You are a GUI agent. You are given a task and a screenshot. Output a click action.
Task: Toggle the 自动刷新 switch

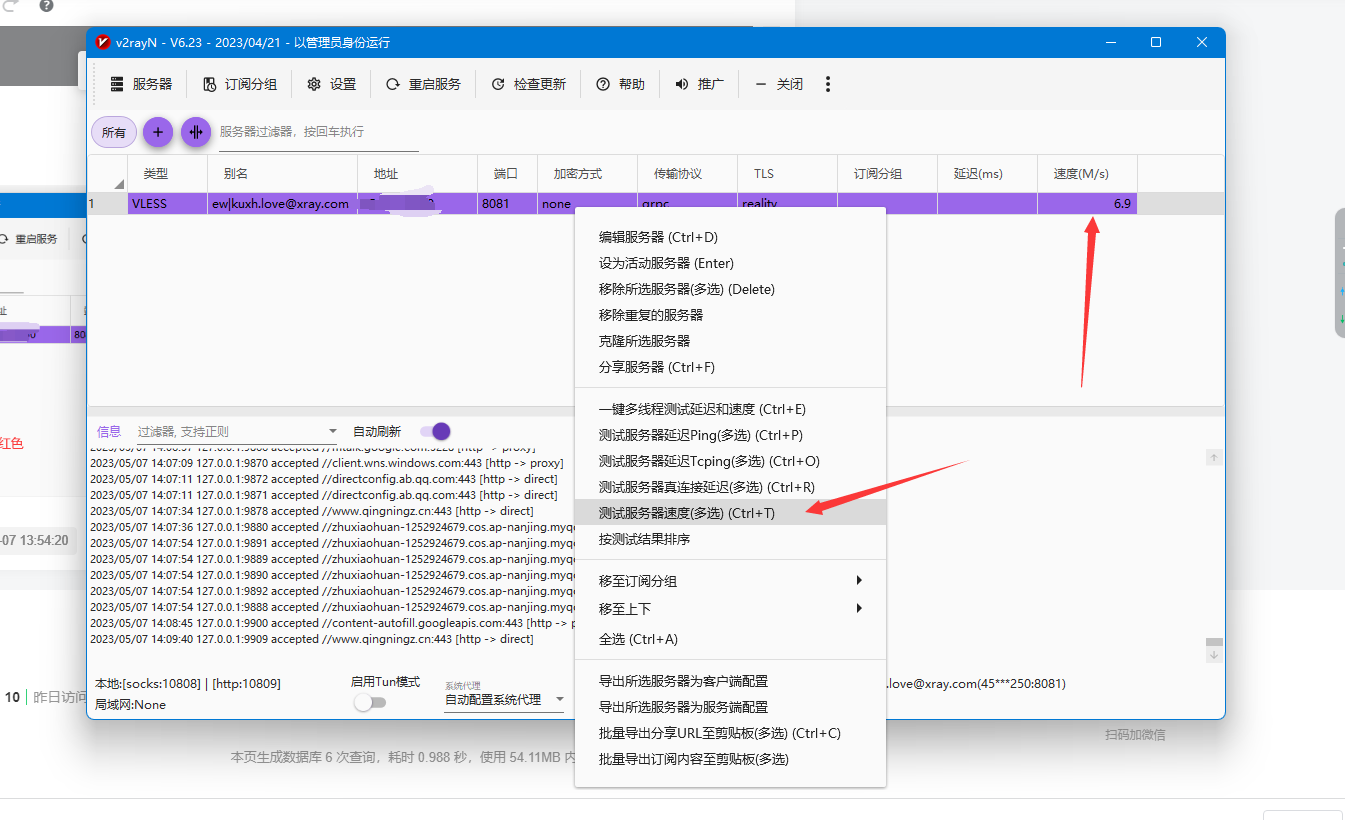435,431
